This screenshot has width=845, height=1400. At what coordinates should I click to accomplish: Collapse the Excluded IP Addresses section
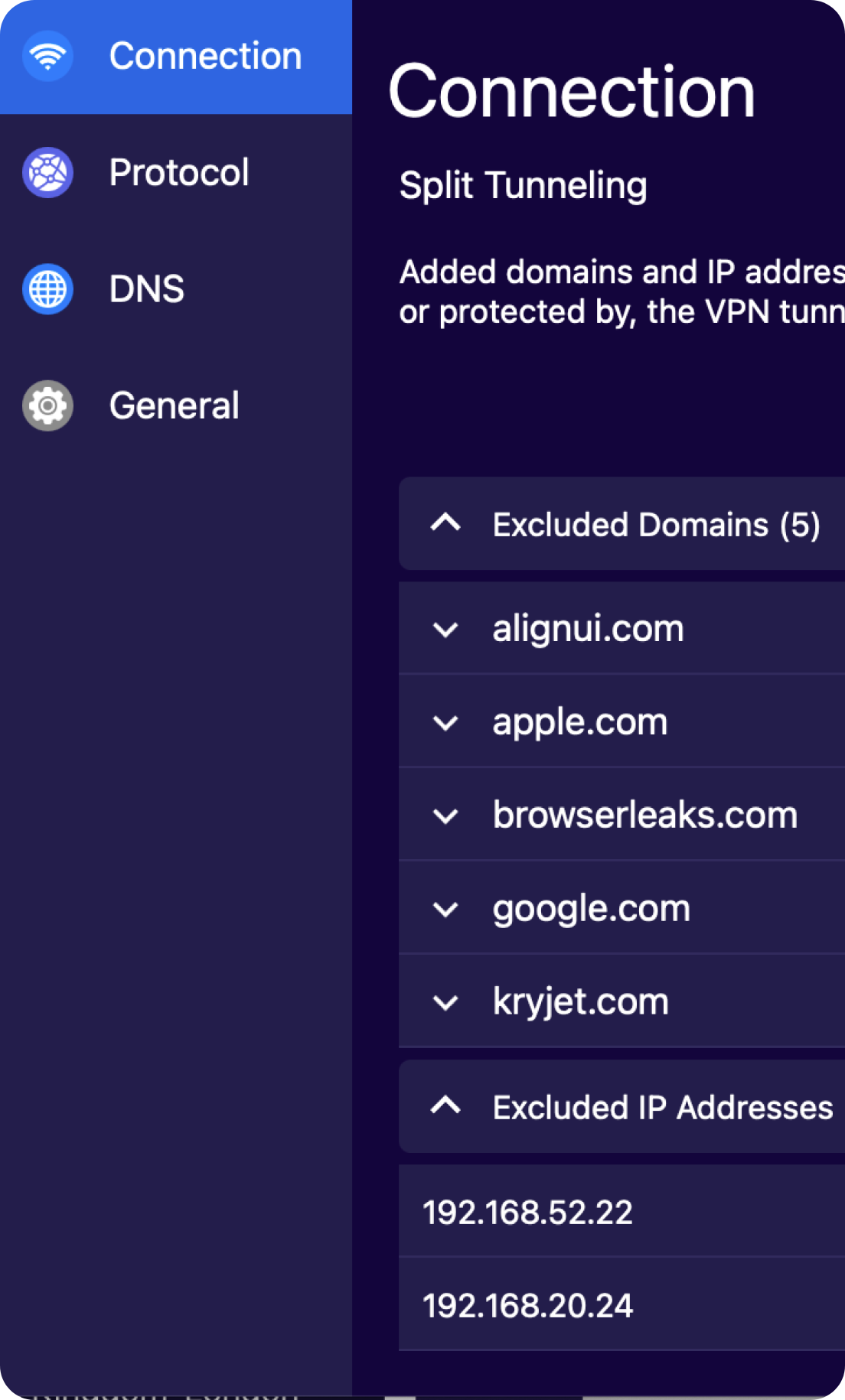click(446, 1107)
